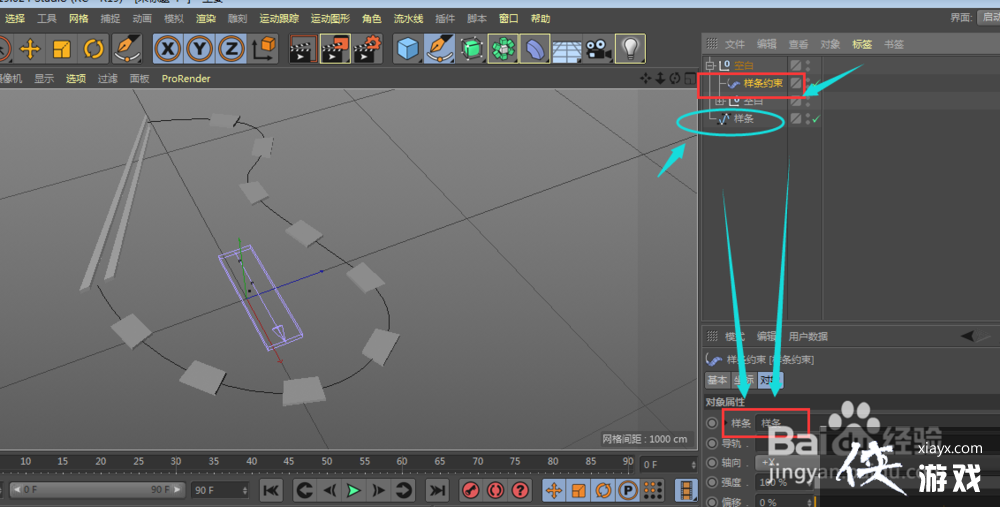Open render settings gear clapperboard
The image size is (1000, 507).
pos(367,48)
